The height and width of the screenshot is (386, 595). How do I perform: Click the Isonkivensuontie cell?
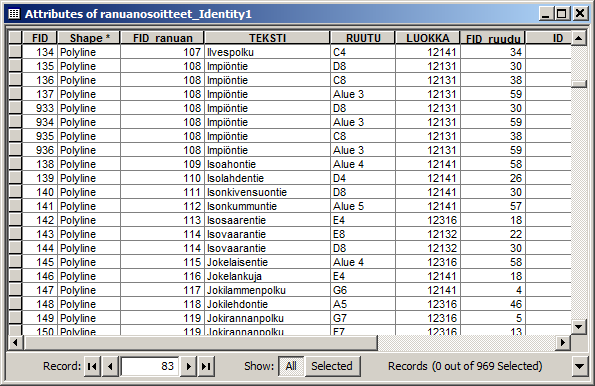[267, 192]
